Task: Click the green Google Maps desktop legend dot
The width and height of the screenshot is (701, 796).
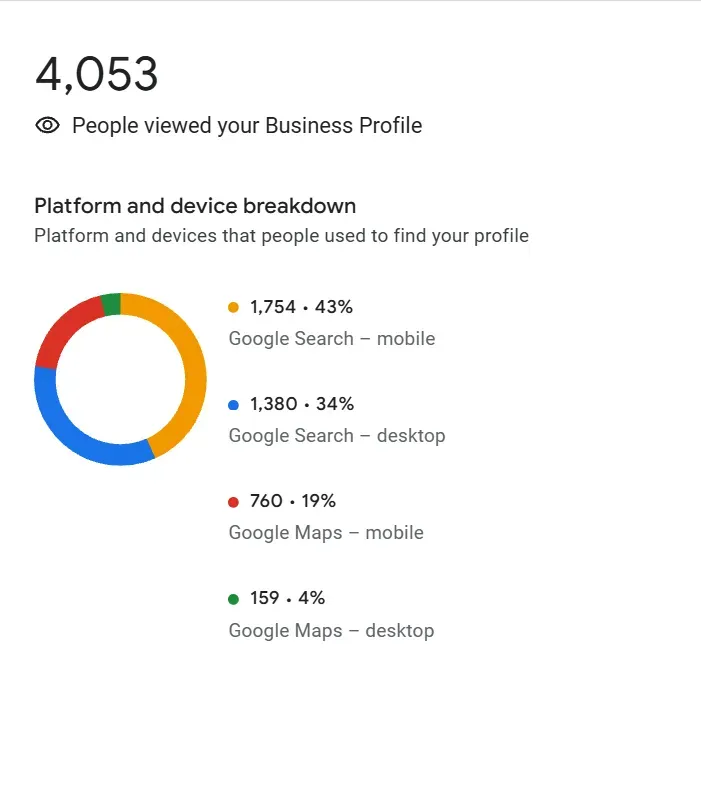Action: click(x=234, y=599)
